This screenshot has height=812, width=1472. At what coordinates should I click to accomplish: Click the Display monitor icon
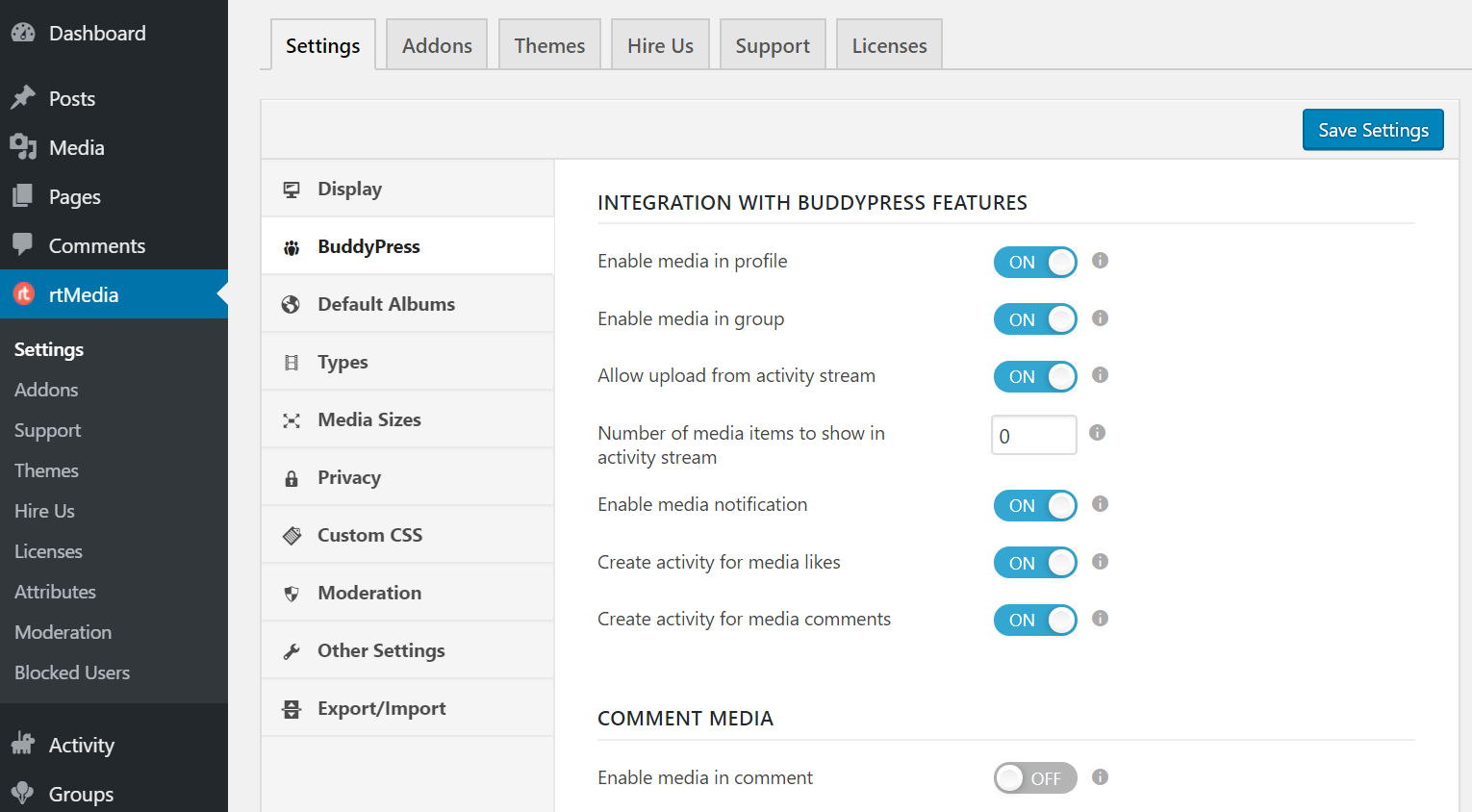[291, 189]
